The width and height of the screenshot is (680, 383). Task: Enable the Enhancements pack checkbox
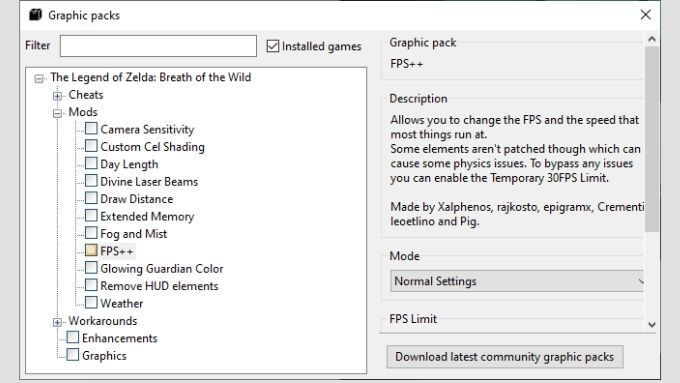[73, 337]
